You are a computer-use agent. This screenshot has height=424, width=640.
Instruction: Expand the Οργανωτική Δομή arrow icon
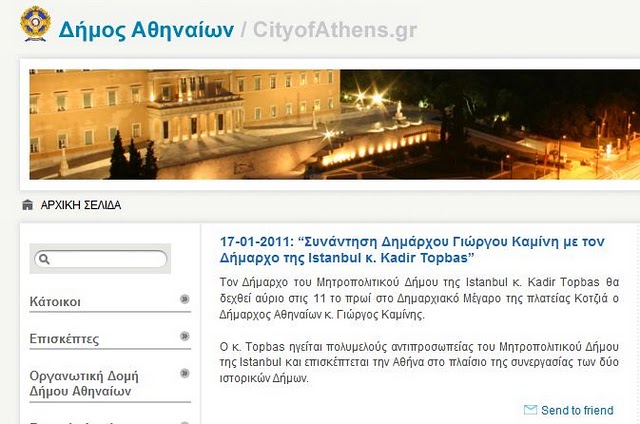(185, 373)
